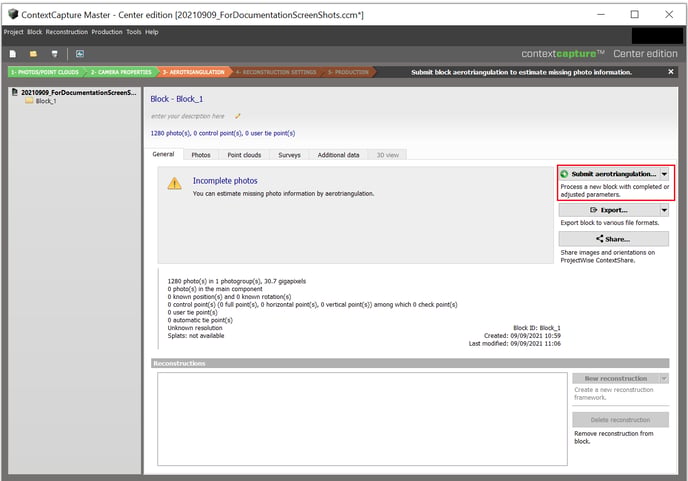Open the Reconstruction menu

tap(67, 32)
